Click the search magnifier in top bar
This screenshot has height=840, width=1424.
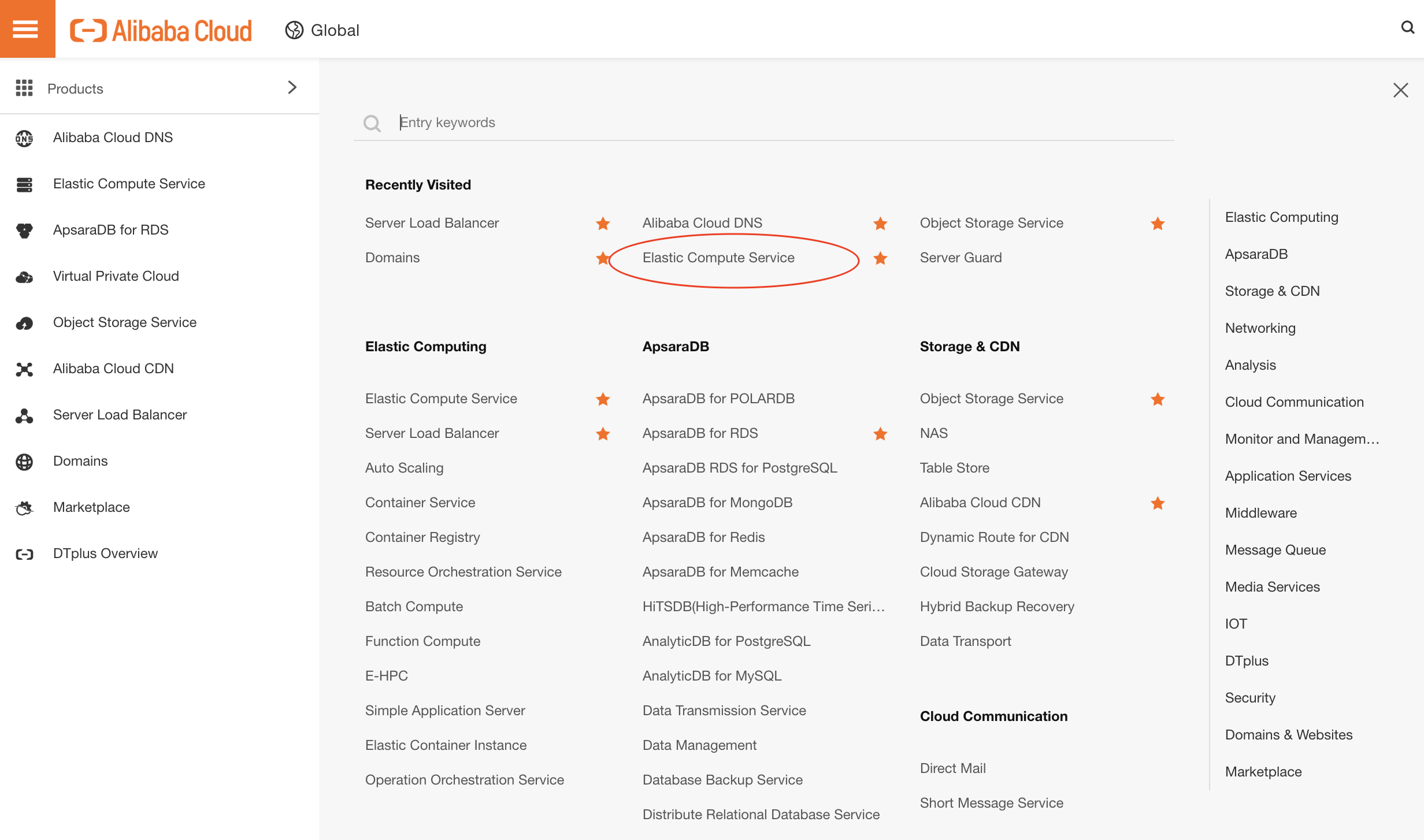pyautogui.click(x=1407, y=27)
